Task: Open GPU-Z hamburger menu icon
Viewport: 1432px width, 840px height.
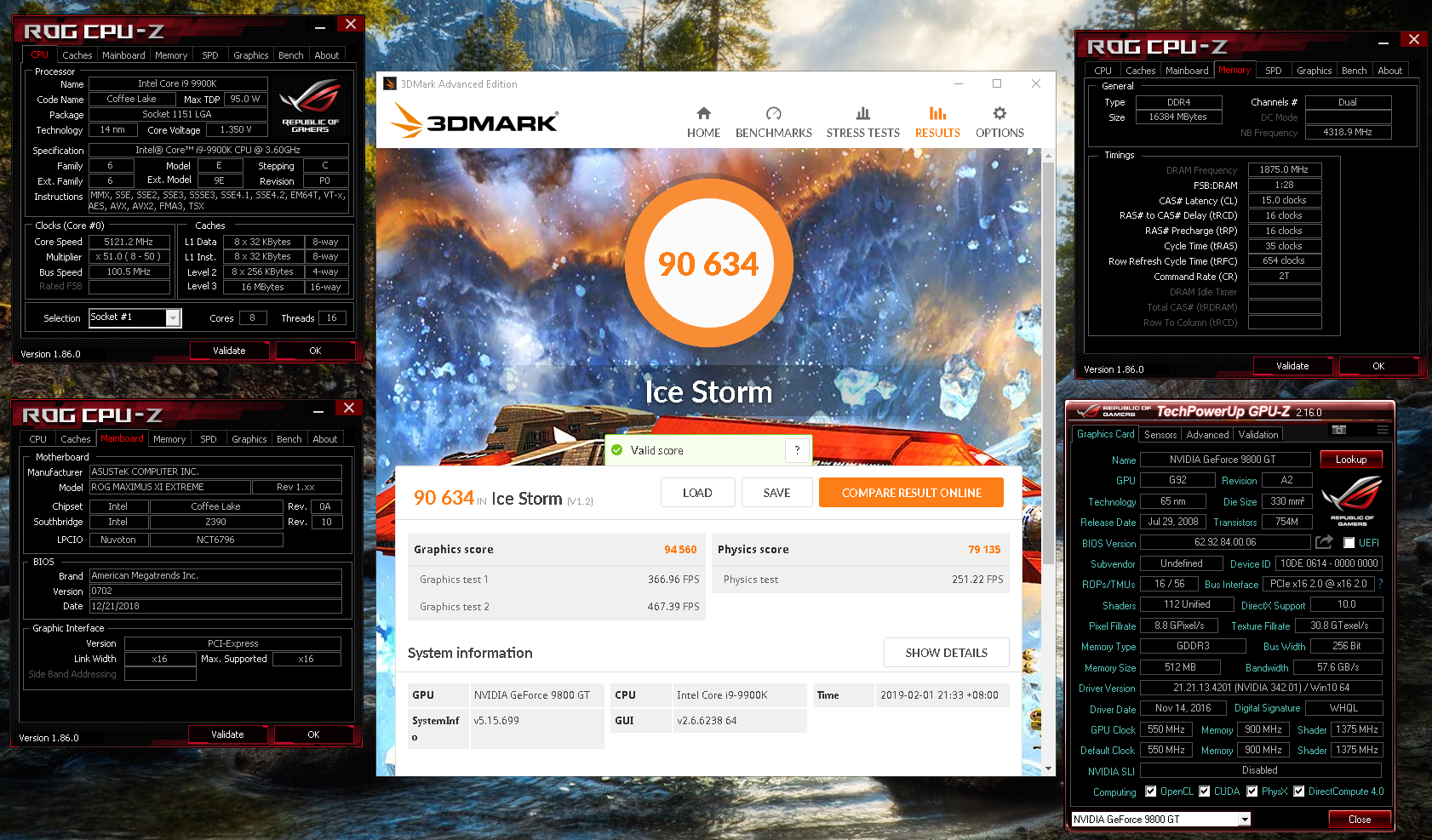Action: pos(1383,430)
